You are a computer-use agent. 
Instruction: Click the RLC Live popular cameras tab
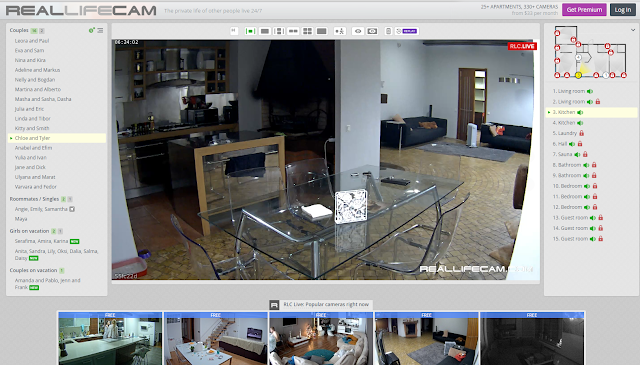(321, 305)
